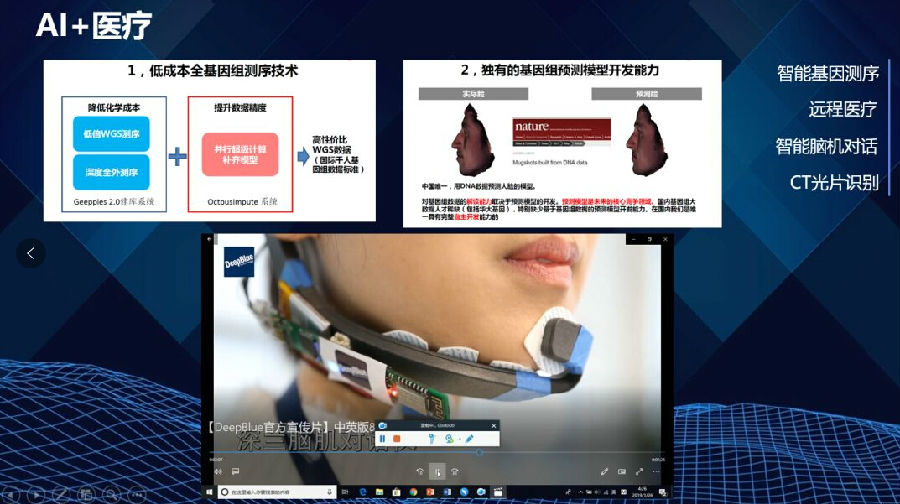Open File Explorer from the taskbar
The image size is (900, 504).
[379, 492]
